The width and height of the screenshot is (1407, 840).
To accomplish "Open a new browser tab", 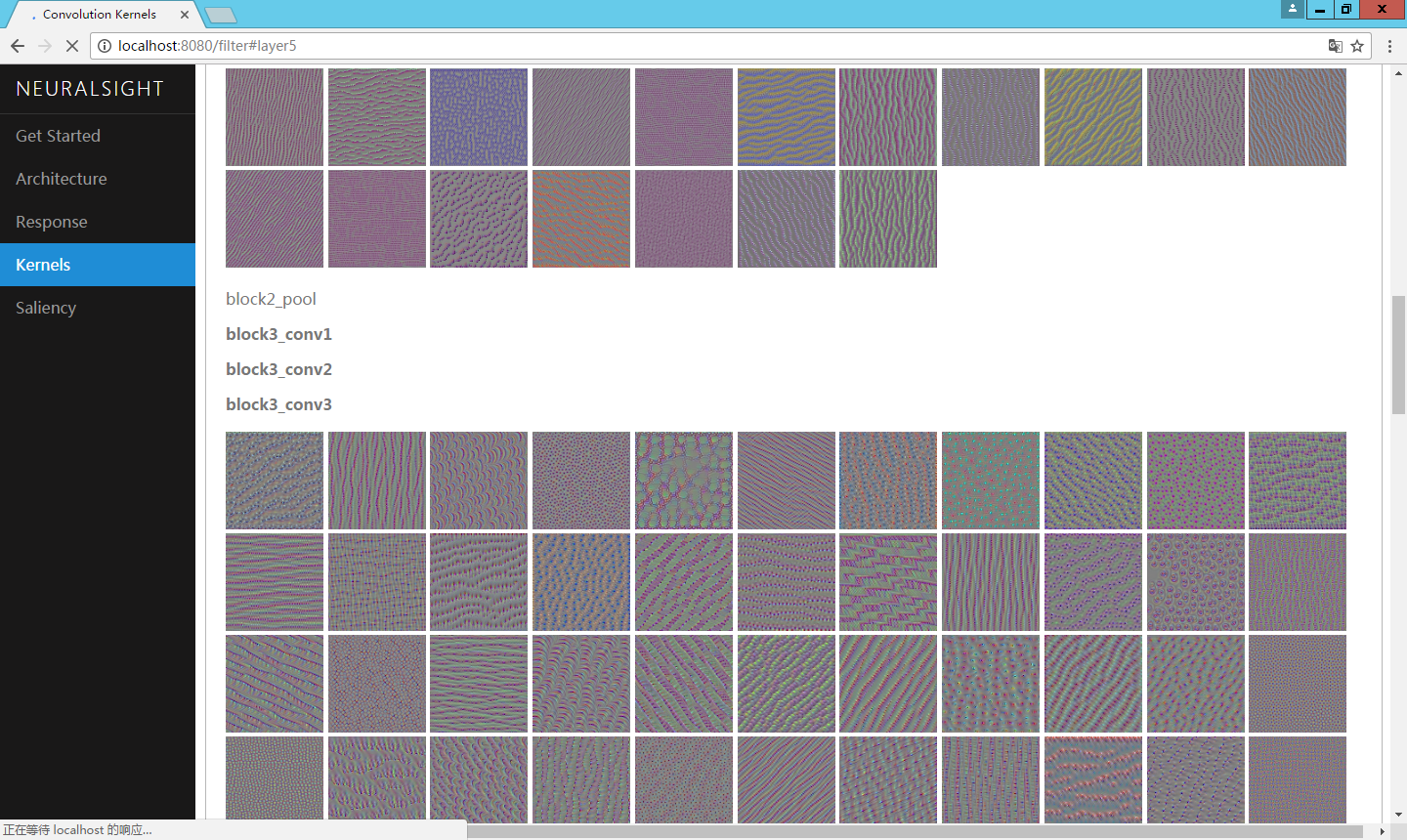I will click(221, 15).
